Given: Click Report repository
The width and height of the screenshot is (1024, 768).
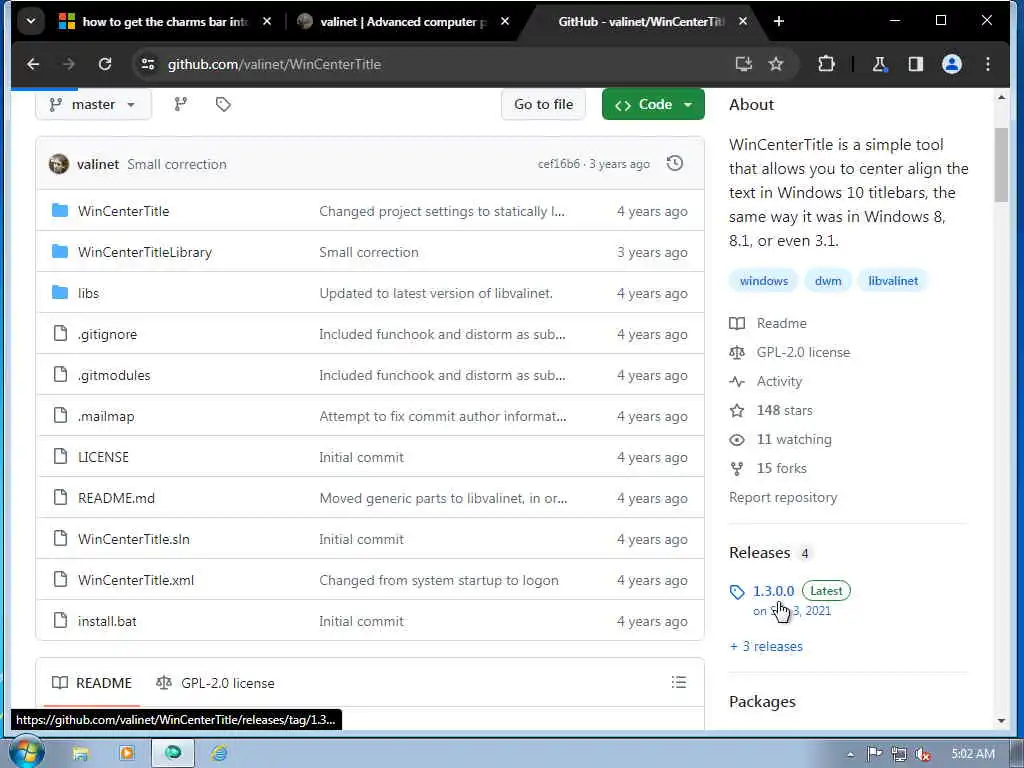Looking at the screenshot, I should click(x=783, y=498).
